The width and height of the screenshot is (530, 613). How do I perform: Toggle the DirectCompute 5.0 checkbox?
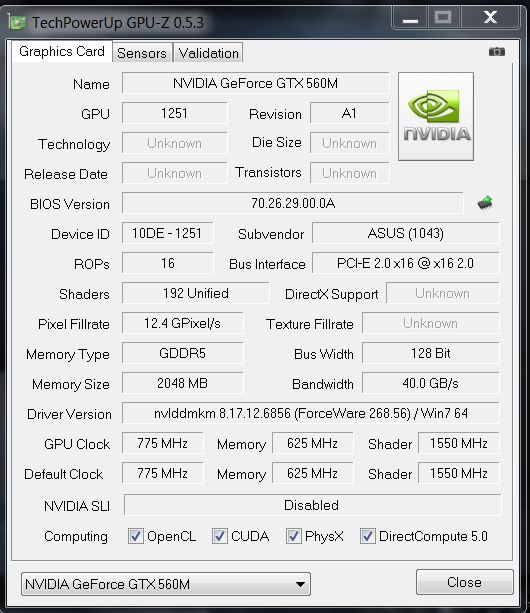click(x=367, y=536)
